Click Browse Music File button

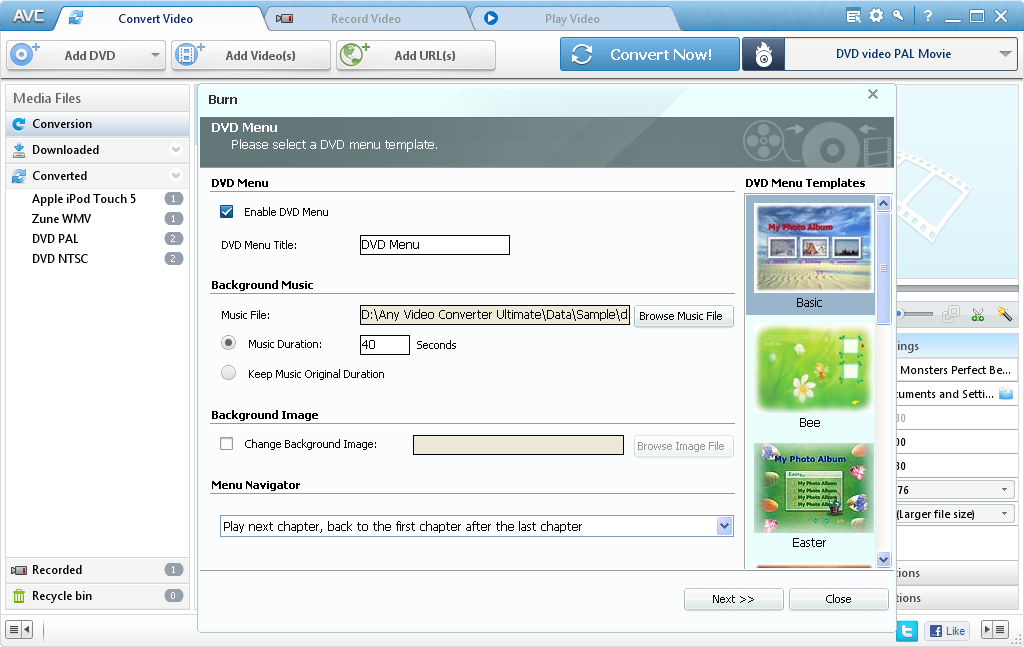(x=684, y=316)
